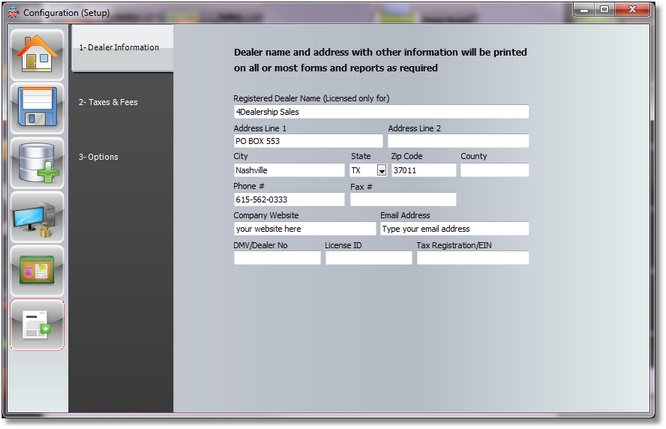Open the database with green plus icon

pos(37,163)
